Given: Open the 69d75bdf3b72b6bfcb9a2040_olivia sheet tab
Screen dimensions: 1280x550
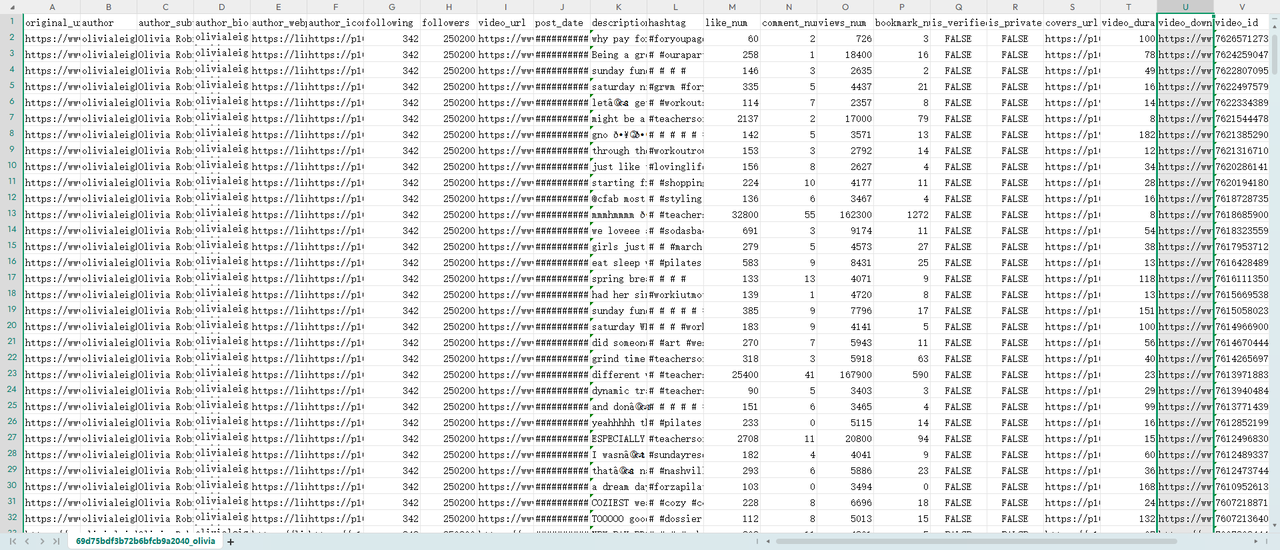Looking at the screenshot, I should tap(145, 541).
